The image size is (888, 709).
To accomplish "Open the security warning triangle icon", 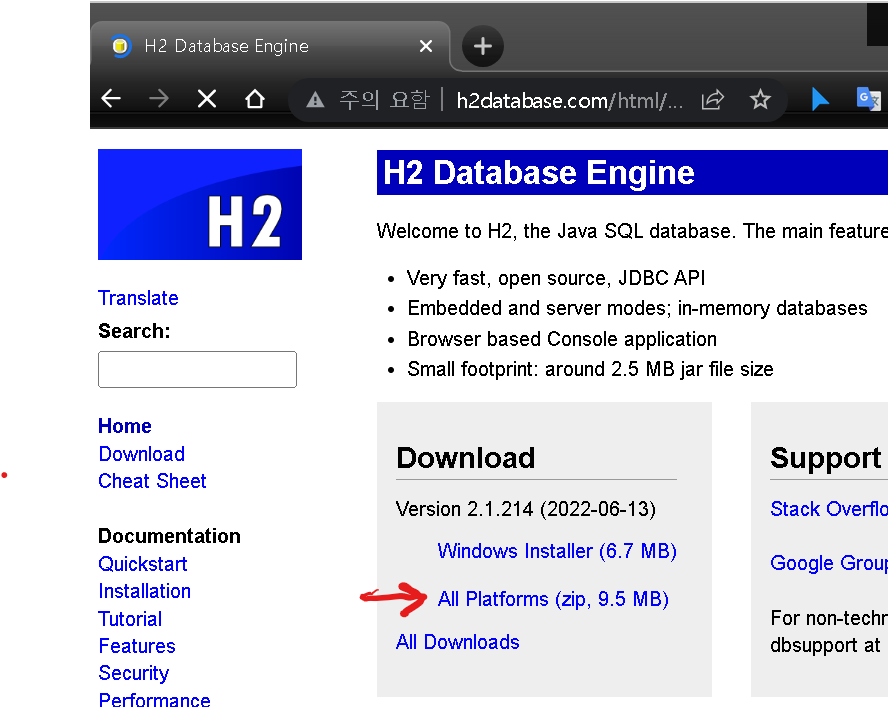I will [x=315, y=101].
